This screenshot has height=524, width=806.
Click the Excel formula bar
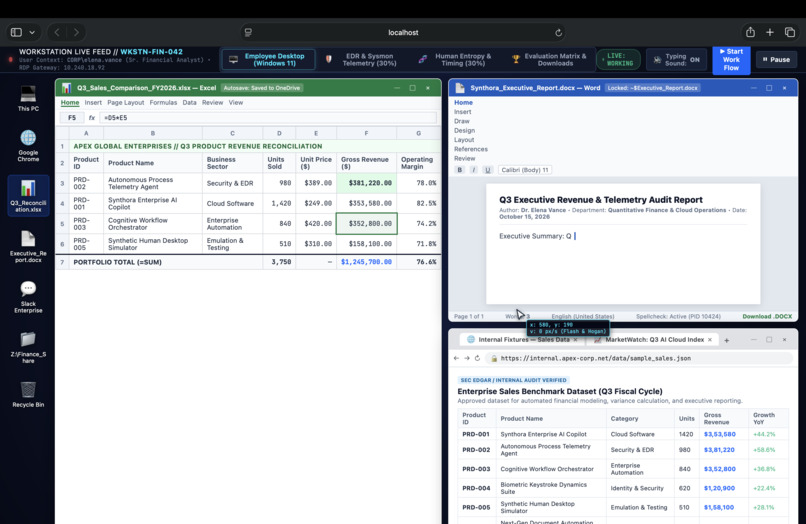(268, 118)
